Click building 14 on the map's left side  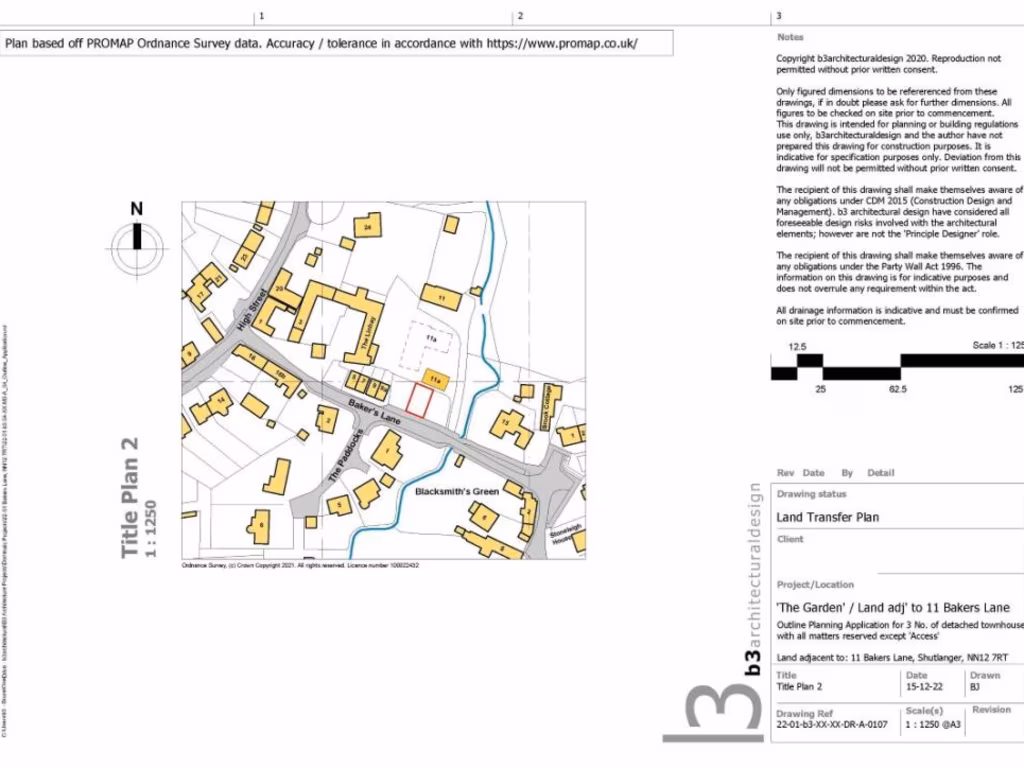(x=213, y=406)
